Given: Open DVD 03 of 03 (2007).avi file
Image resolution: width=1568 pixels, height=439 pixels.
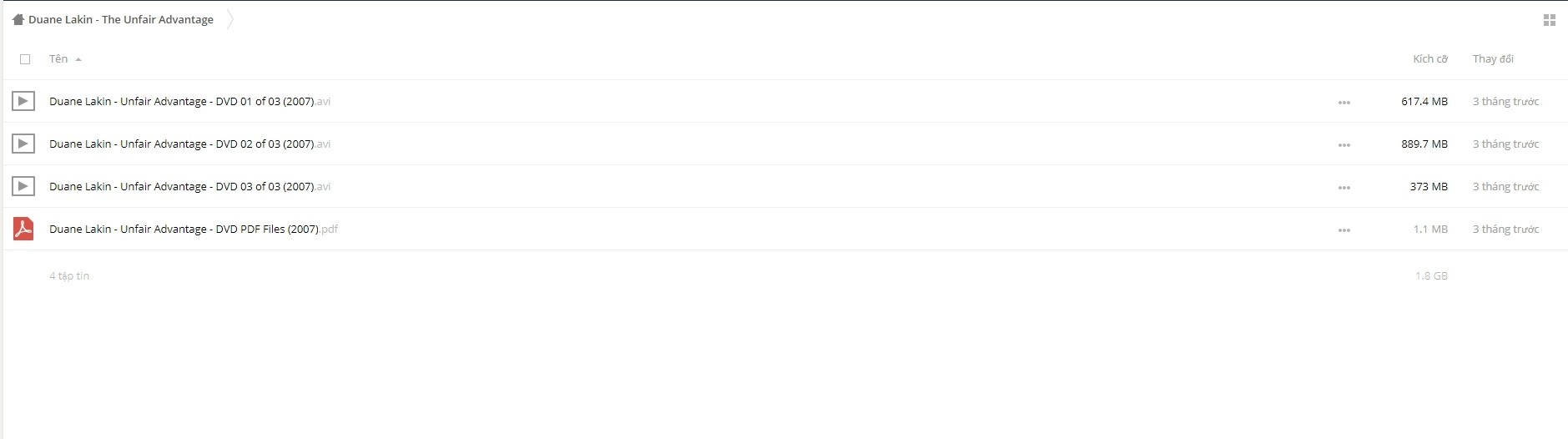Looking at the screenshot, I should (x=189, y=186).
